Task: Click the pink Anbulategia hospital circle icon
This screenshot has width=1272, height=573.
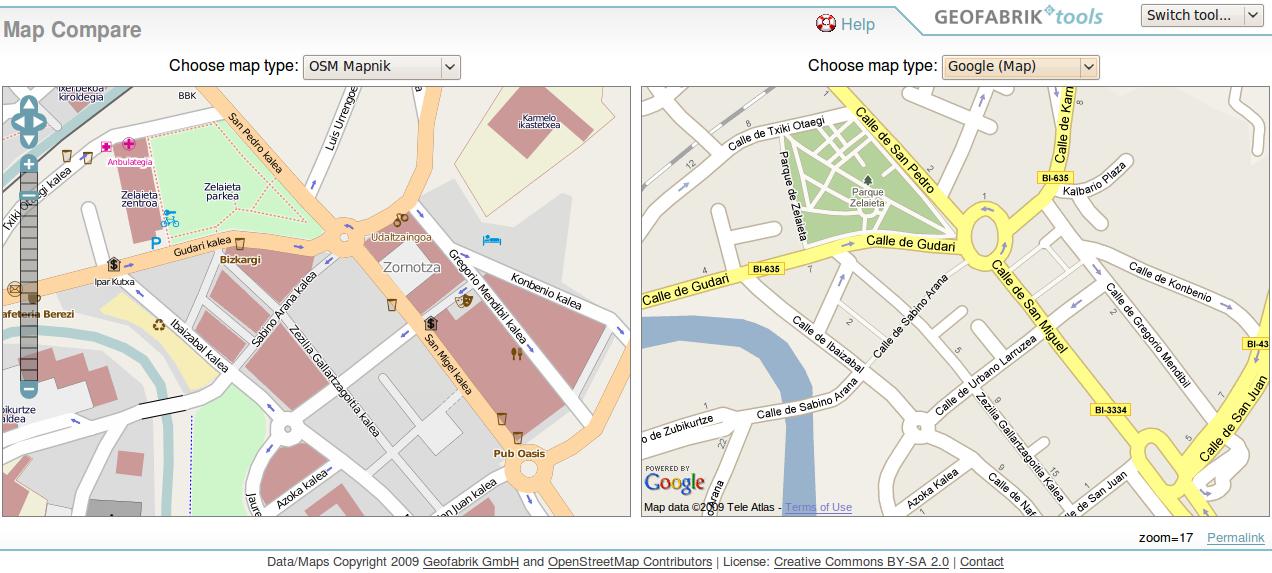Action: tap(129, 144)
